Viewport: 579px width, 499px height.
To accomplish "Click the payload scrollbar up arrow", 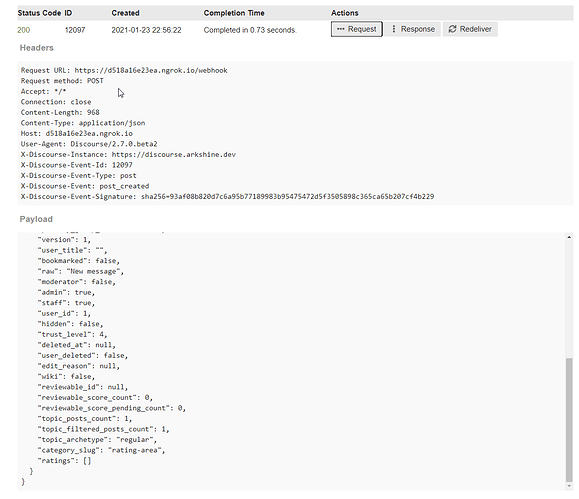I will 569,237.
